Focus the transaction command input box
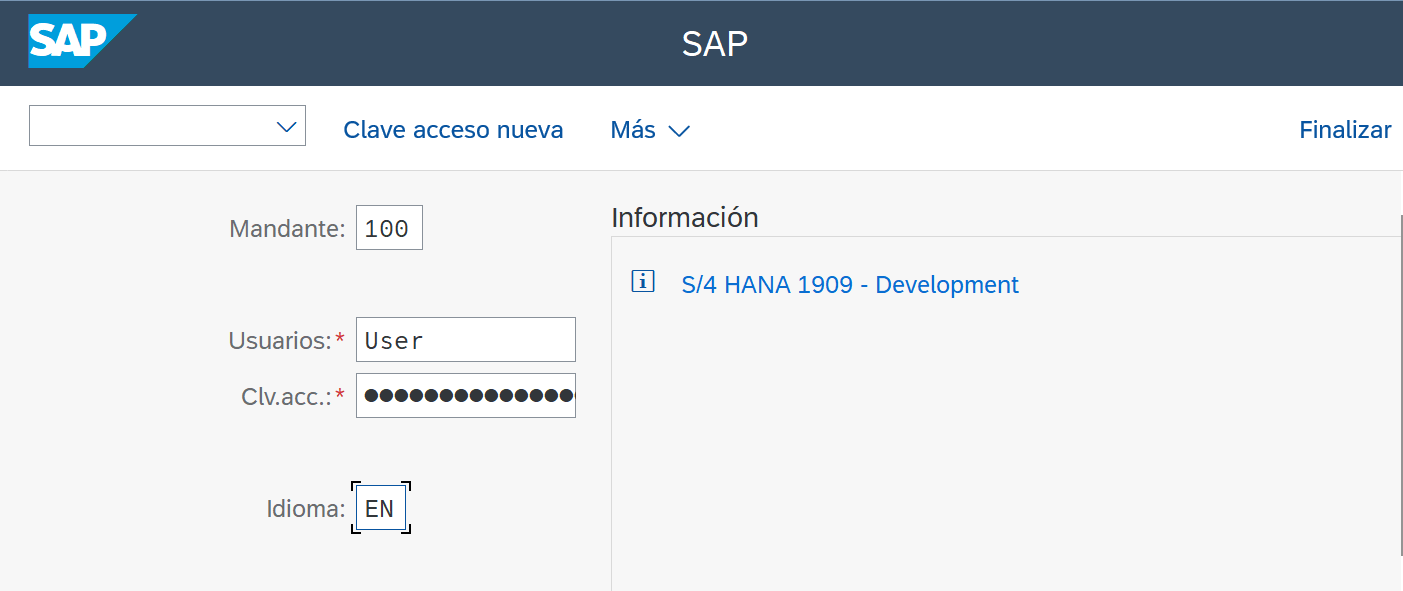1403x591 pixels. point(150,127)
